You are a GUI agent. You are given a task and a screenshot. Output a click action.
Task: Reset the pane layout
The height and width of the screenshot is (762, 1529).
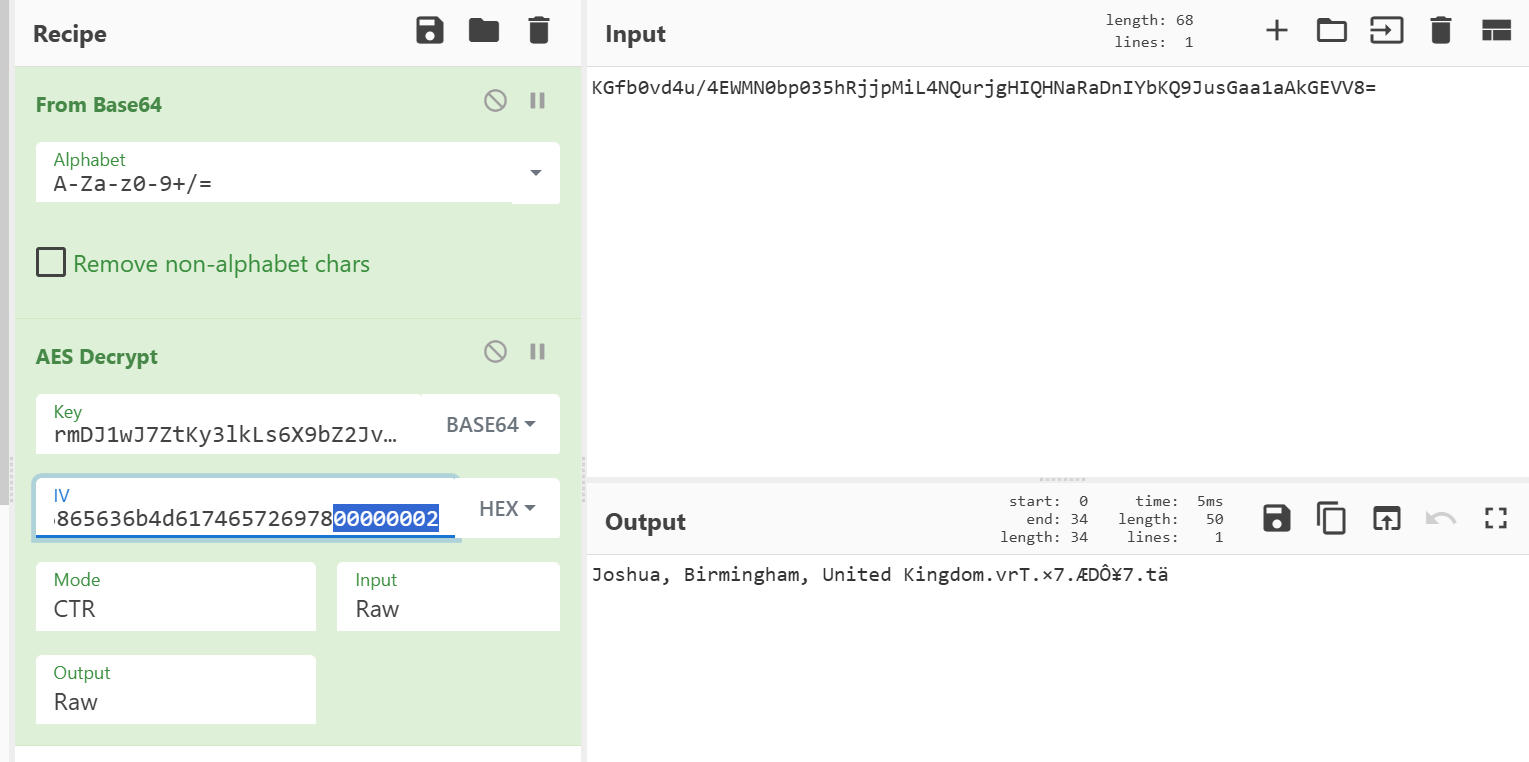pyautogui.click(x=1495, y=31)
